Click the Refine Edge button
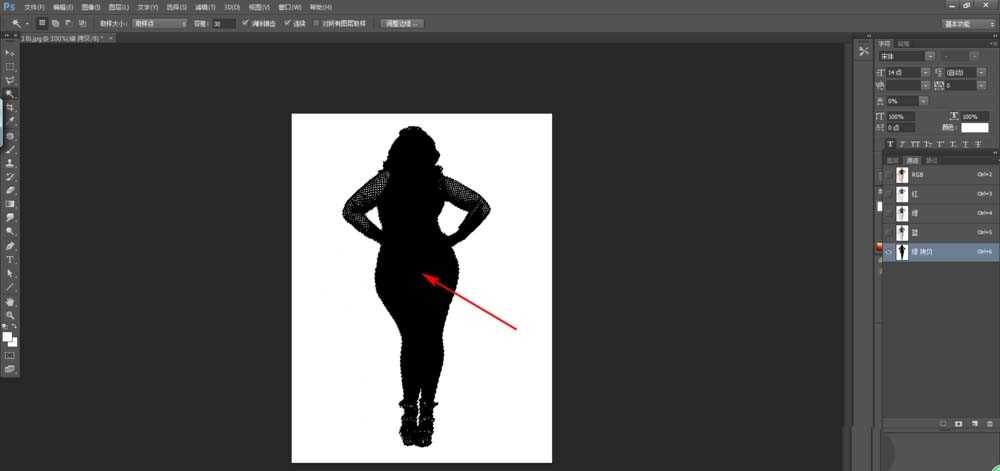 tap(403, 22)
